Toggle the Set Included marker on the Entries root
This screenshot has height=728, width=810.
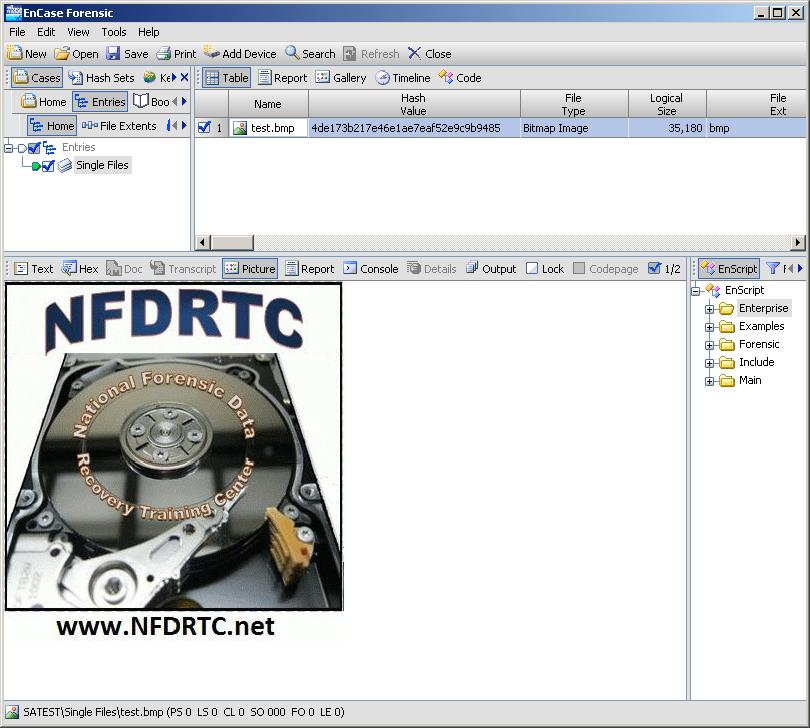(x=22, y=148)
